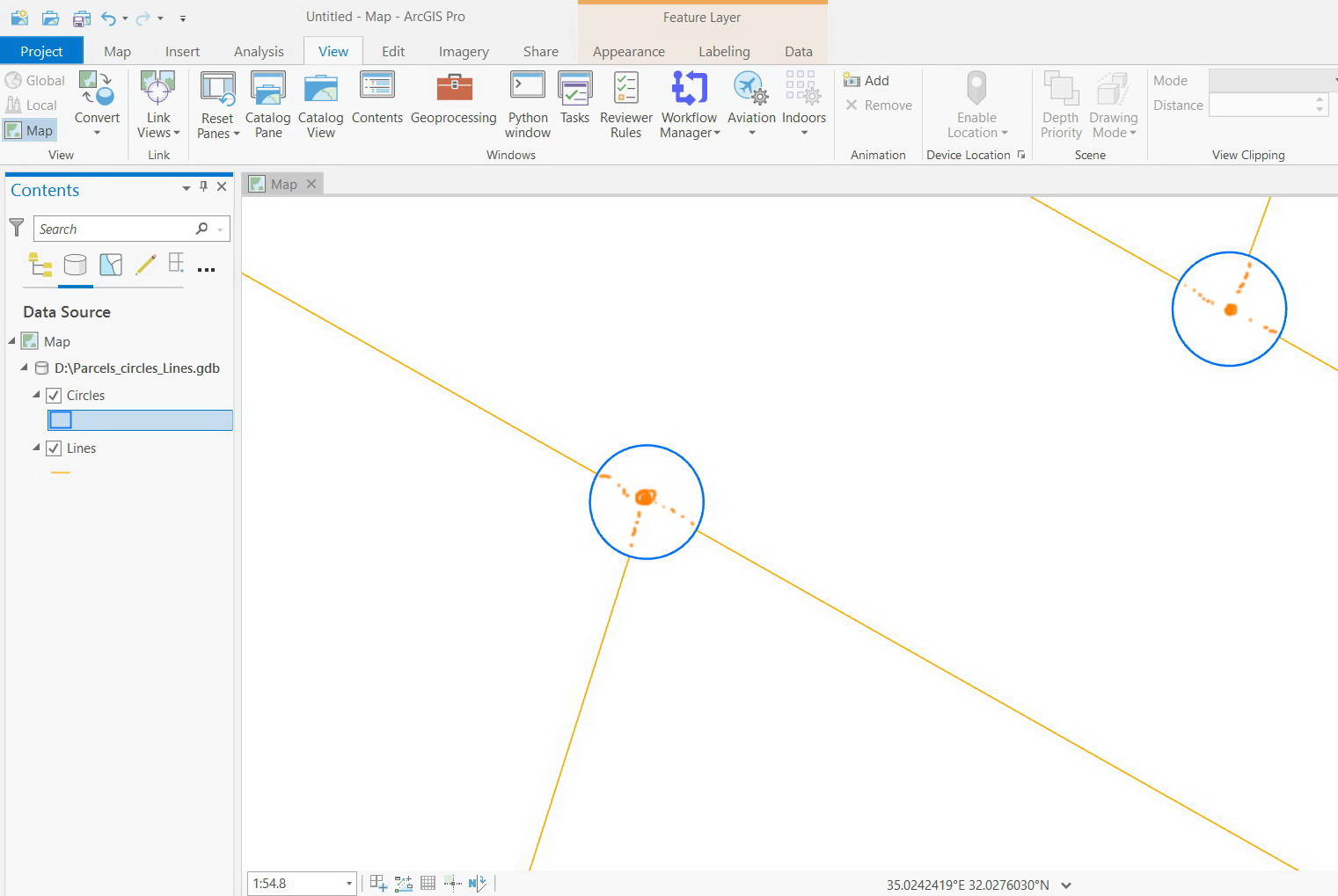The height and width of the screenshot is (896, 1338).
Task: Open the Labeling tab under Feature Layer
Action: [723, 51]
